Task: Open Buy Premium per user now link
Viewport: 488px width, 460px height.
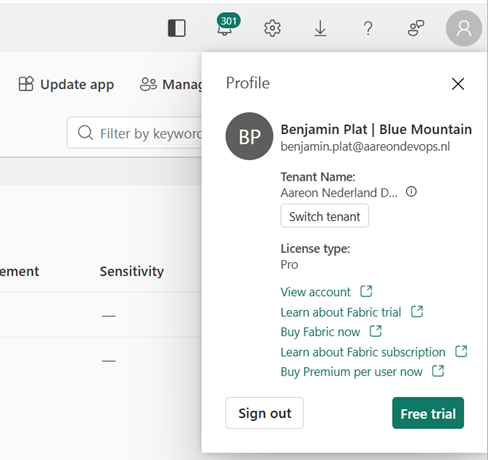Action: pyautogui.click(x=351, y=372)
